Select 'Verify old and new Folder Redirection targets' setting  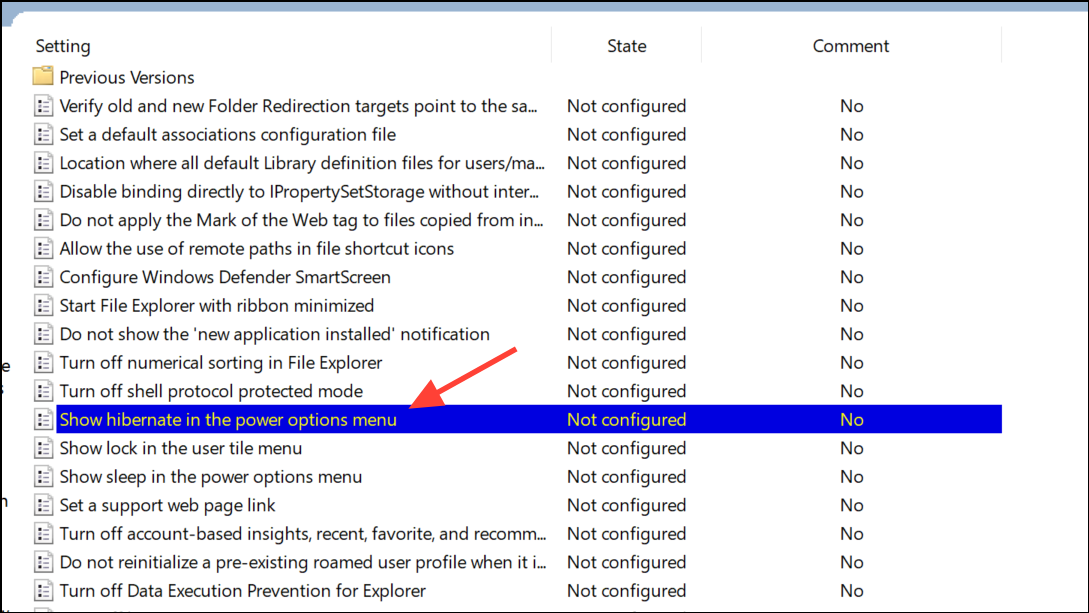pos(298,106)
